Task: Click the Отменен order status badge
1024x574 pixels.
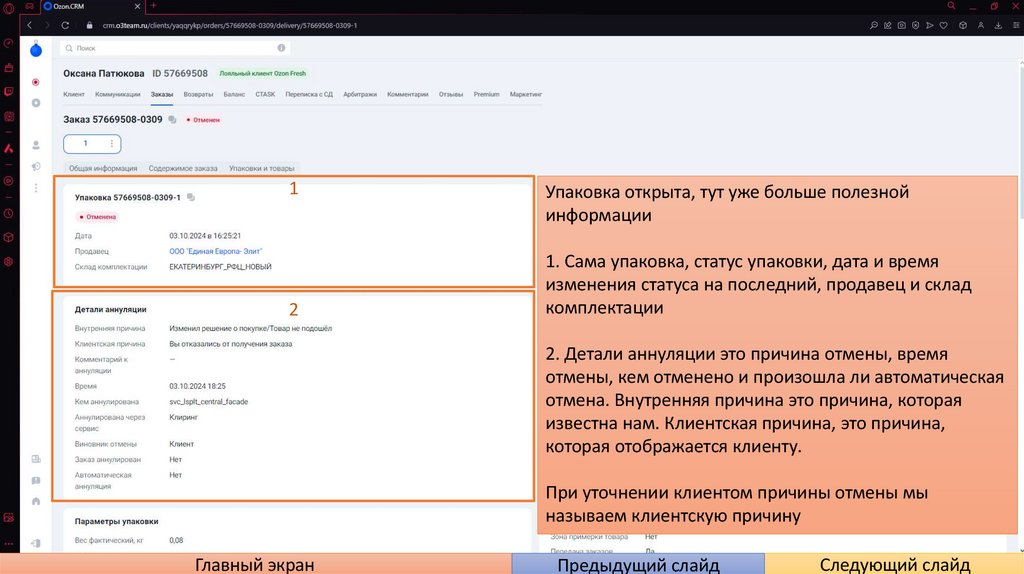Action: pos(203,120)
